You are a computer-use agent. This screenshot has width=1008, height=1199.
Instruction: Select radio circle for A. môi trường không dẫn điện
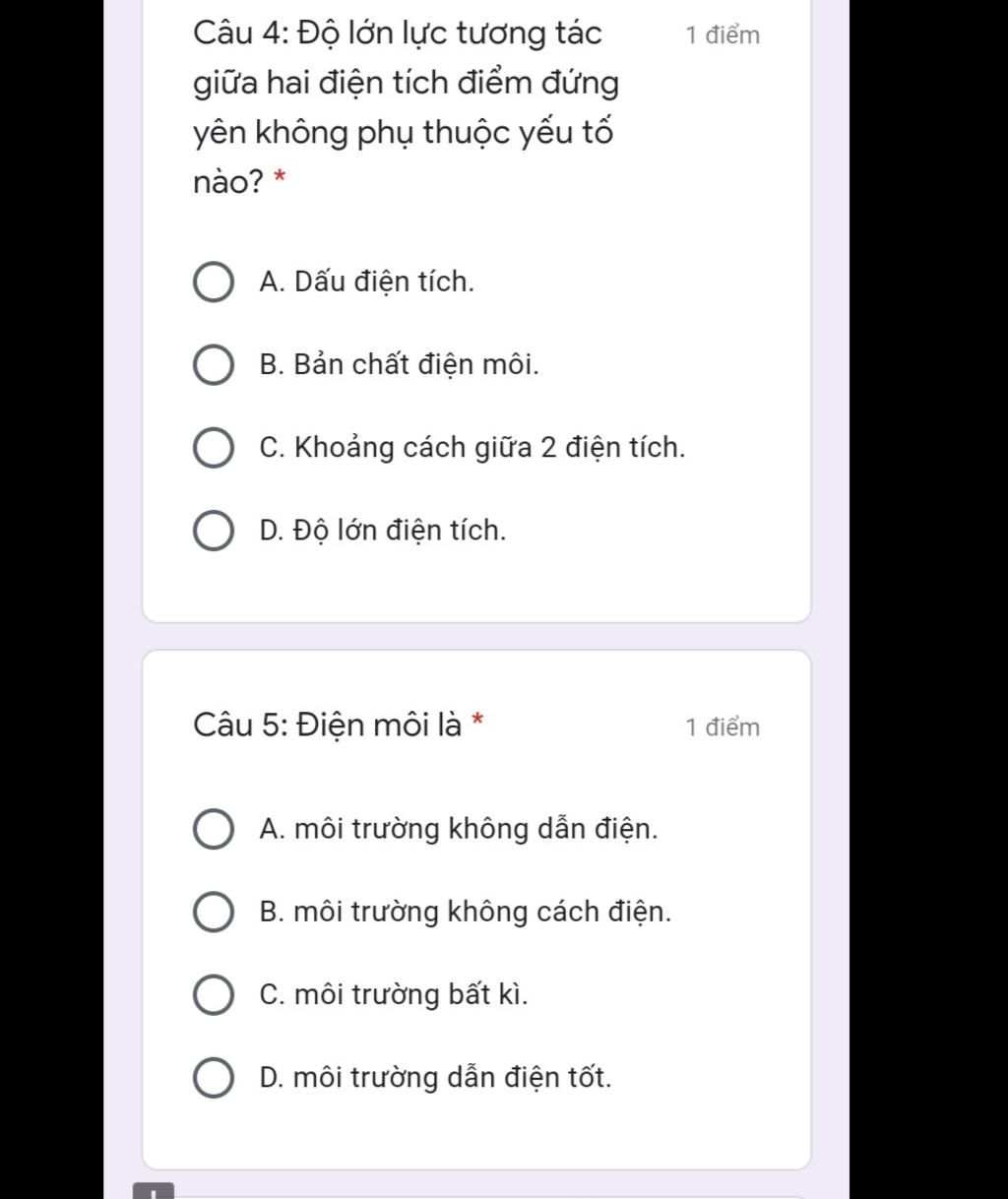coord(212,830)
